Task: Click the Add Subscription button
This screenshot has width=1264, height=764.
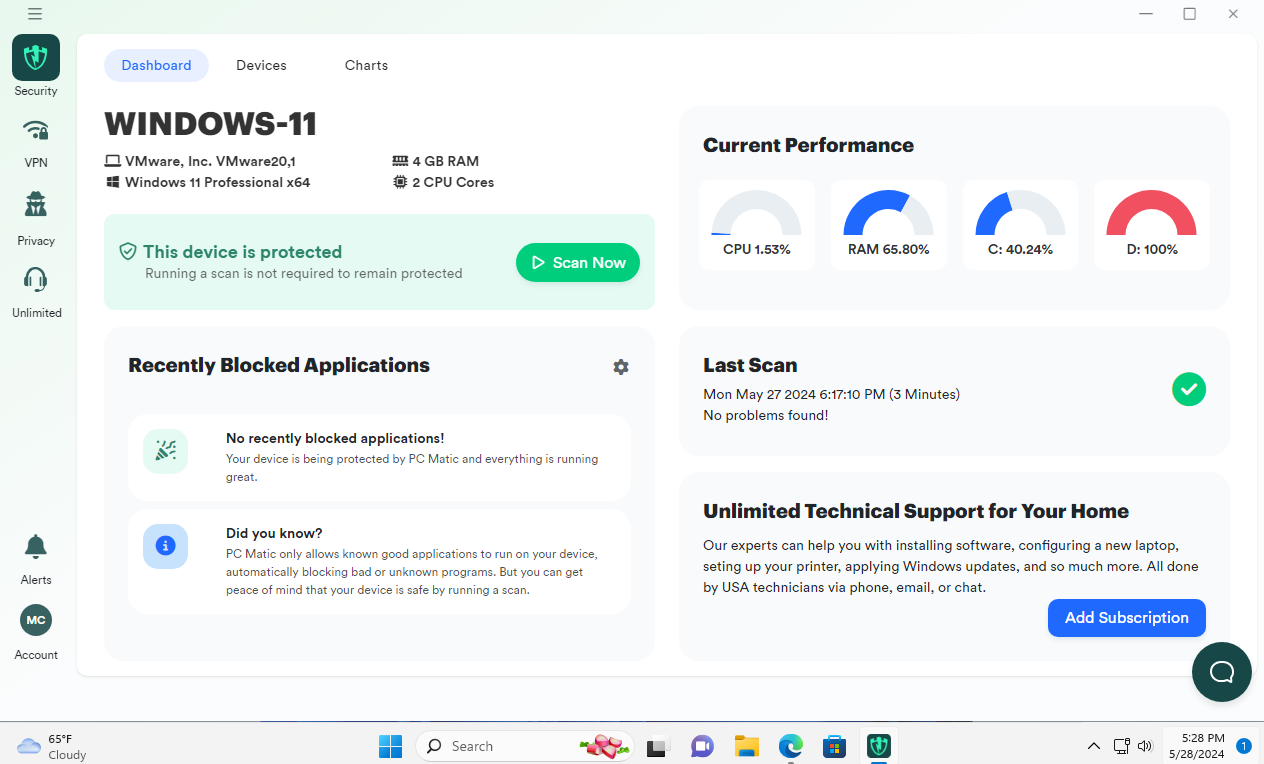Action: [x=1127, y=618]
